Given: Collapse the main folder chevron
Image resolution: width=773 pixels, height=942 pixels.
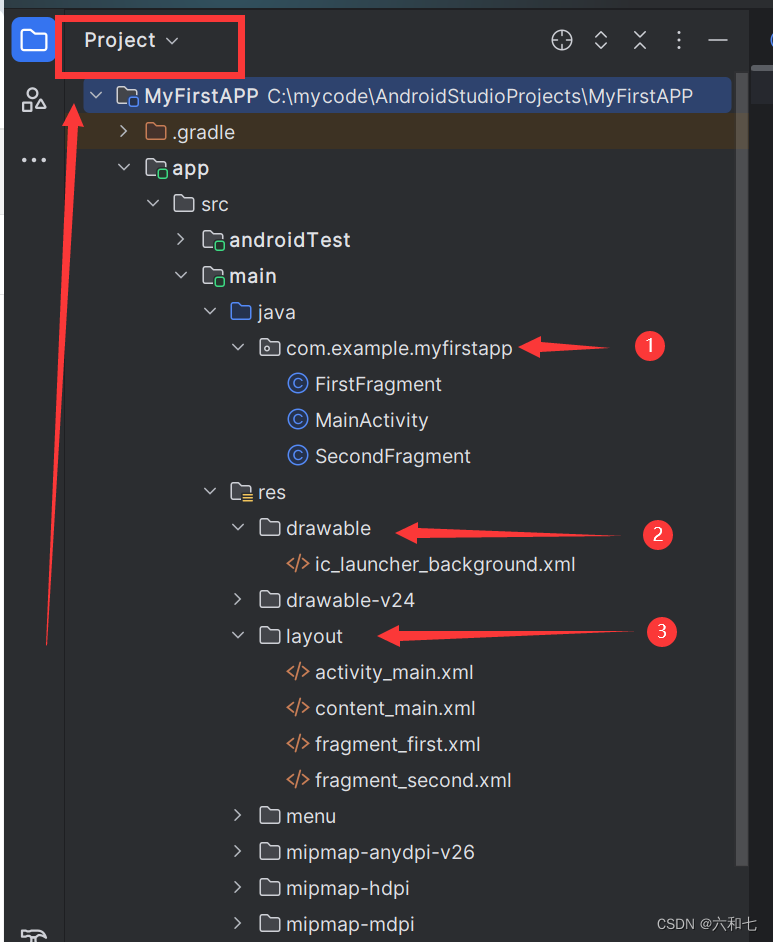Looking at the screenshot, I should click(x=181, y=276).
